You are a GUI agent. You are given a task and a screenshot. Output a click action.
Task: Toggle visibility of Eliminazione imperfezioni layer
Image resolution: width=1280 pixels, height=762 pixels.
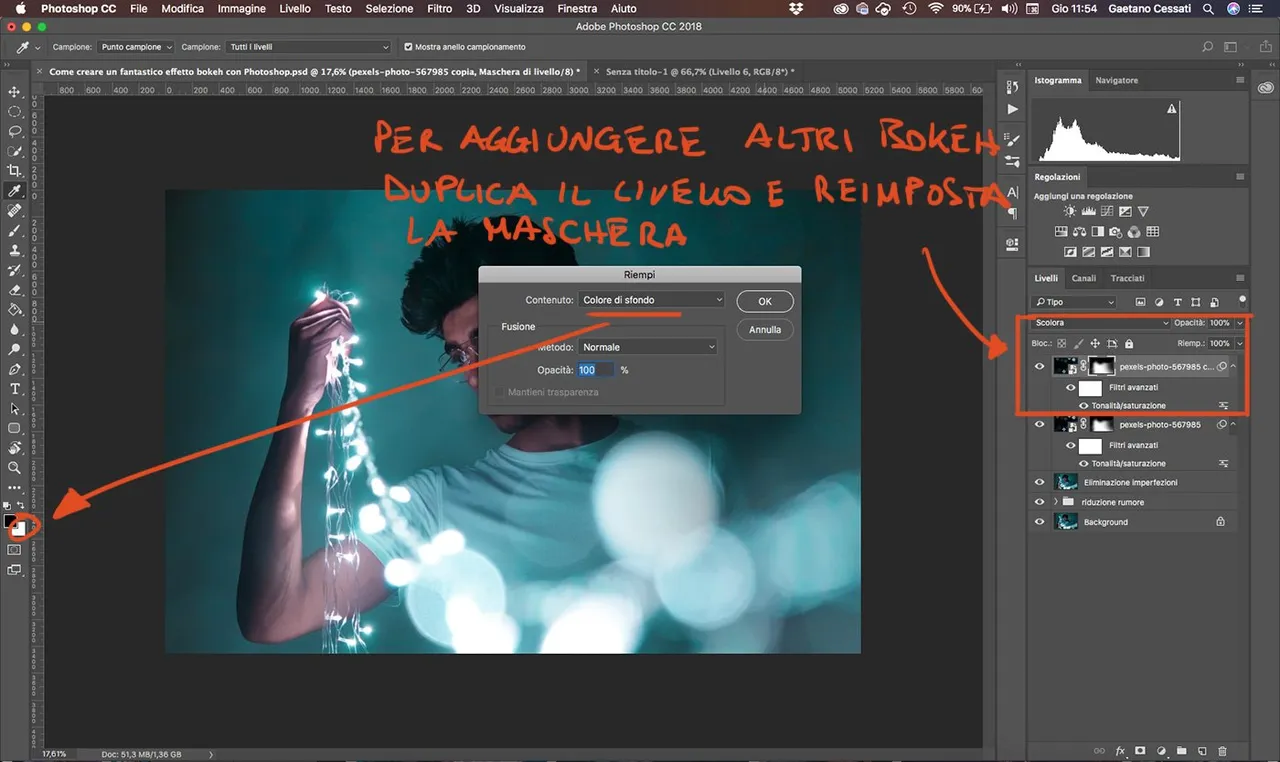[1040, 482]
